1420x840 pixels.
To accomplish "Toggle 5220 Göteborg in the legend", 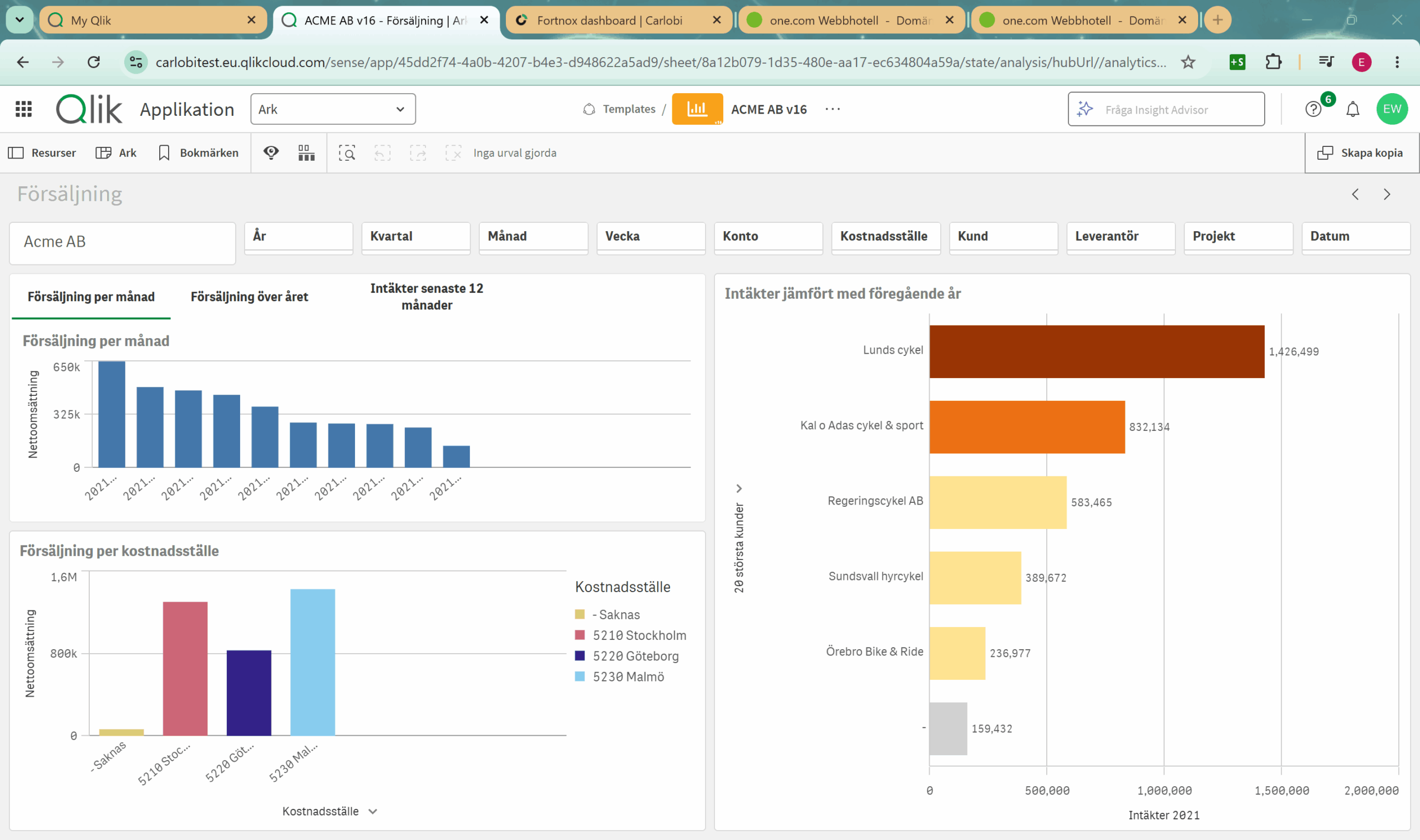I will pyautogui.click(x=626, y=655).
